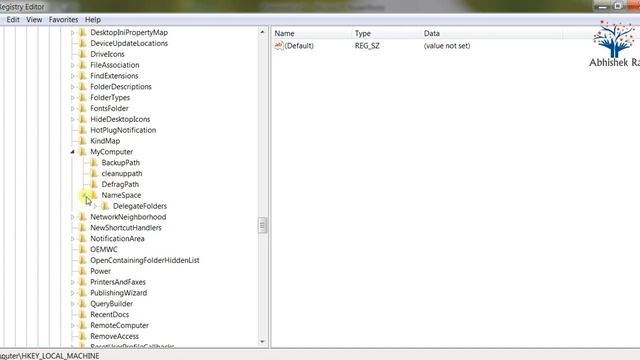Click the cleanuppath folder icon

pyautogui.click(x=94, y=173)
